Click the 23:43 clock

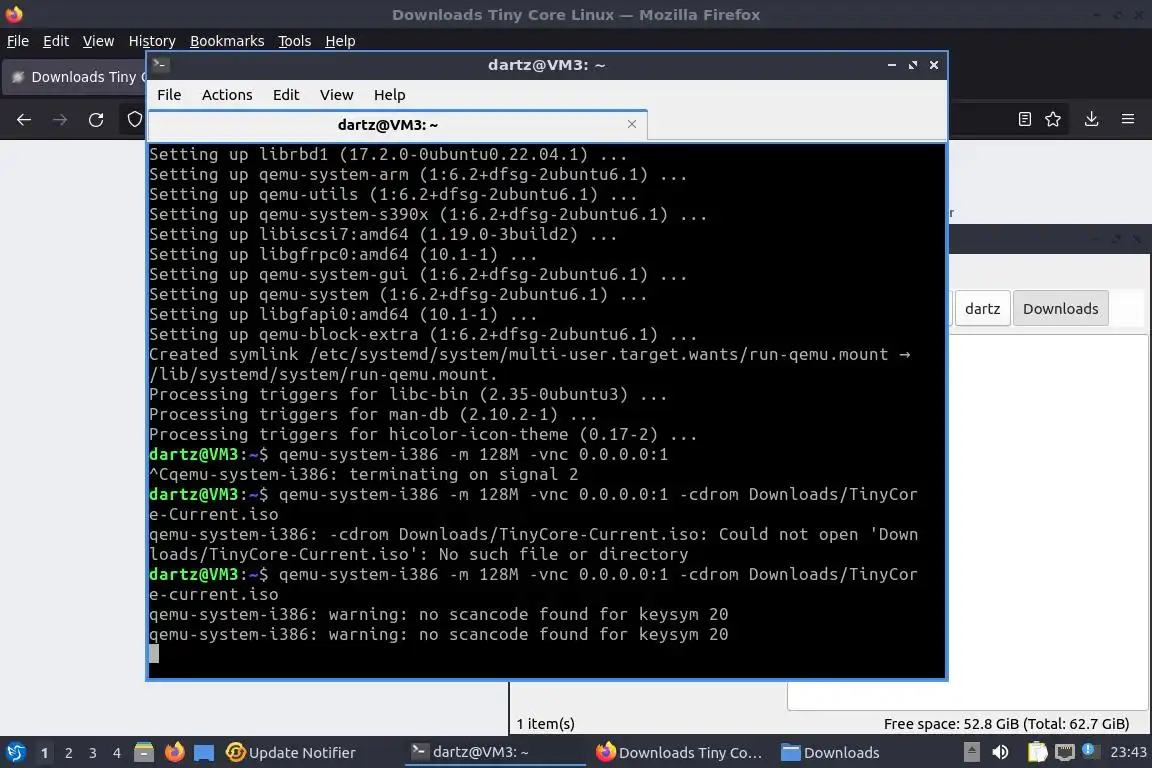click(x=1128, y=752)
